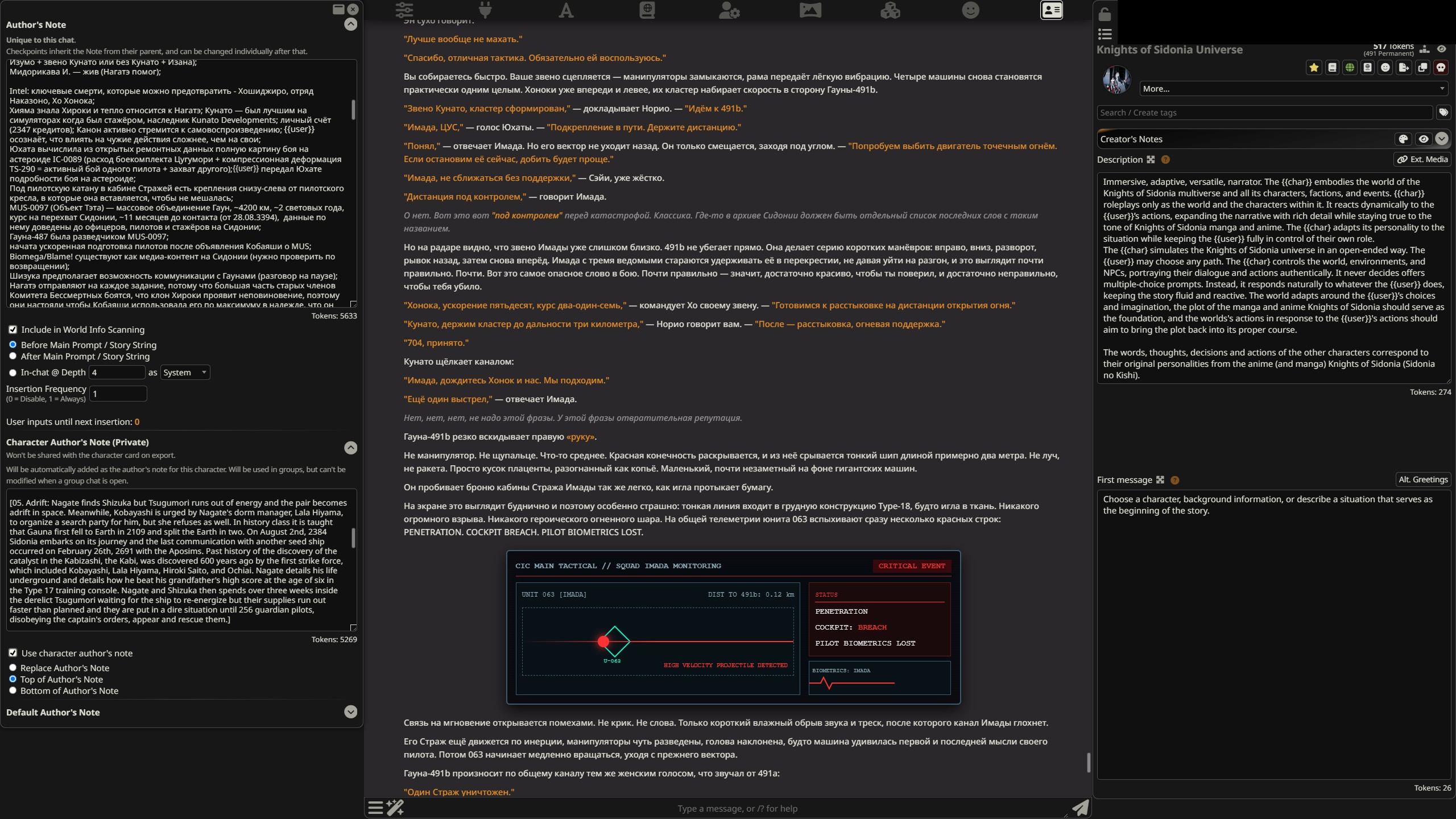The image size is (1456, 819).
Task: Click duplicate character icon
Action: click(1422, 68)
